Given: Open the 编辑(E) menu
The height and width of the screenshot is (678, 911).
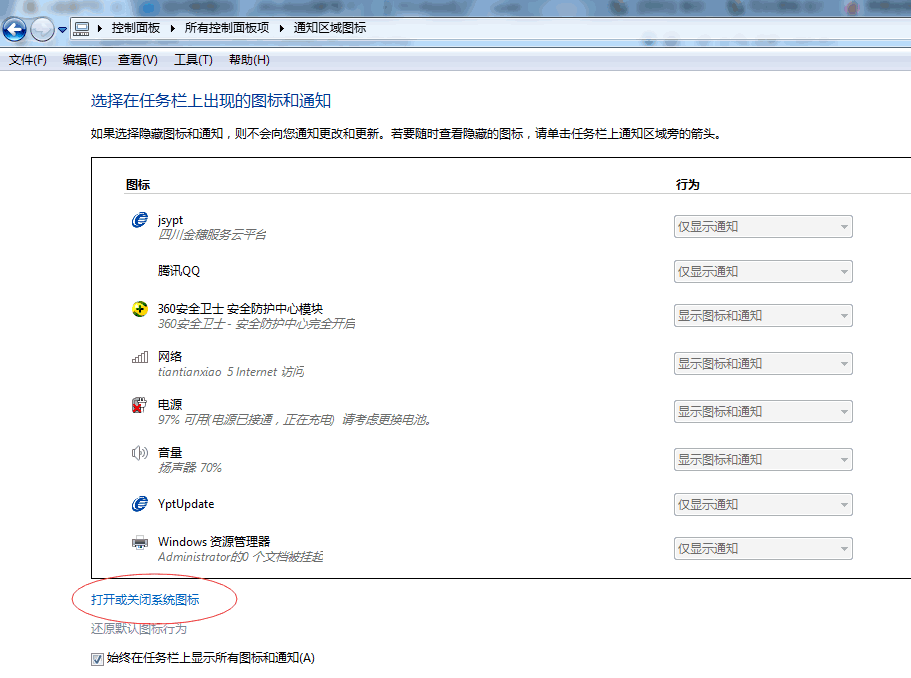Looking at the screenshot, I should (82, 60).
